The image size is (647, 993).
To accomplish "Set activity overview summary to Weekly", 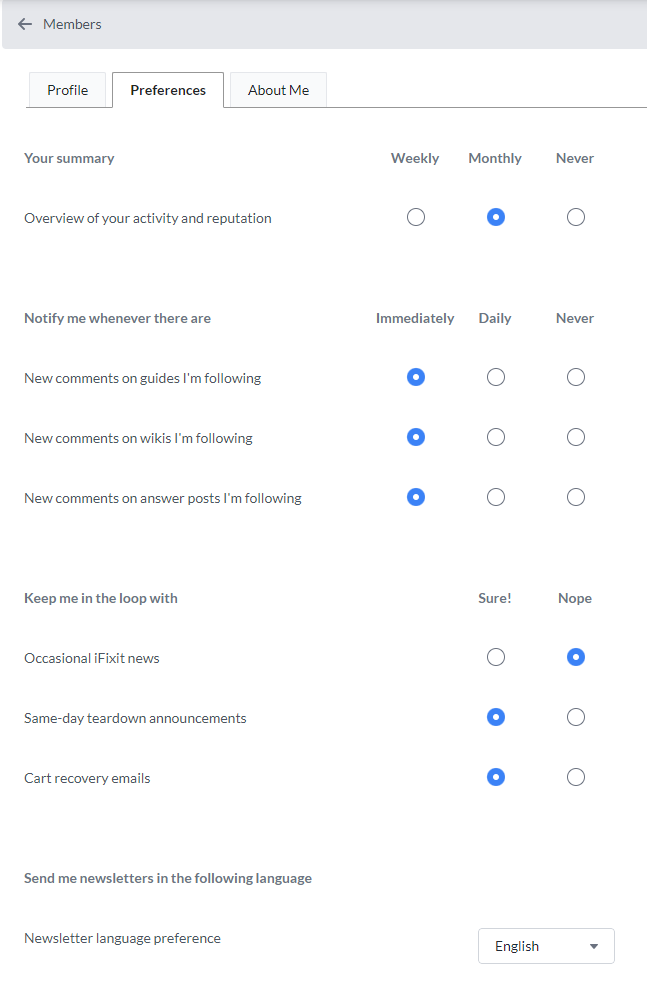I will (x=416, y=217).
